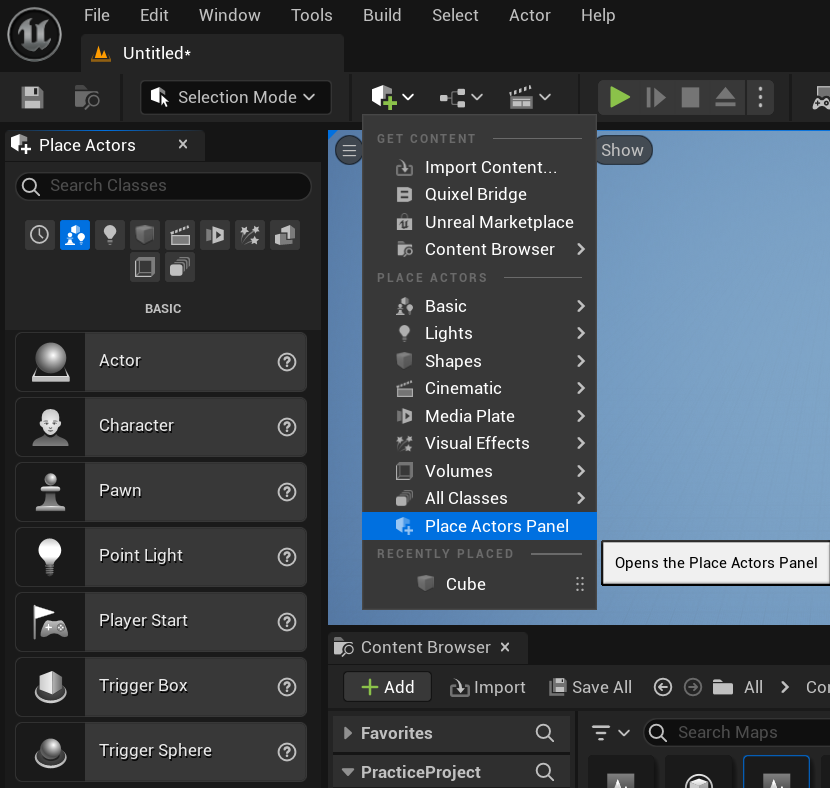Open Quixel Bridge from the menu
Viewport: 830px width, 788px height.
(479, 195)
